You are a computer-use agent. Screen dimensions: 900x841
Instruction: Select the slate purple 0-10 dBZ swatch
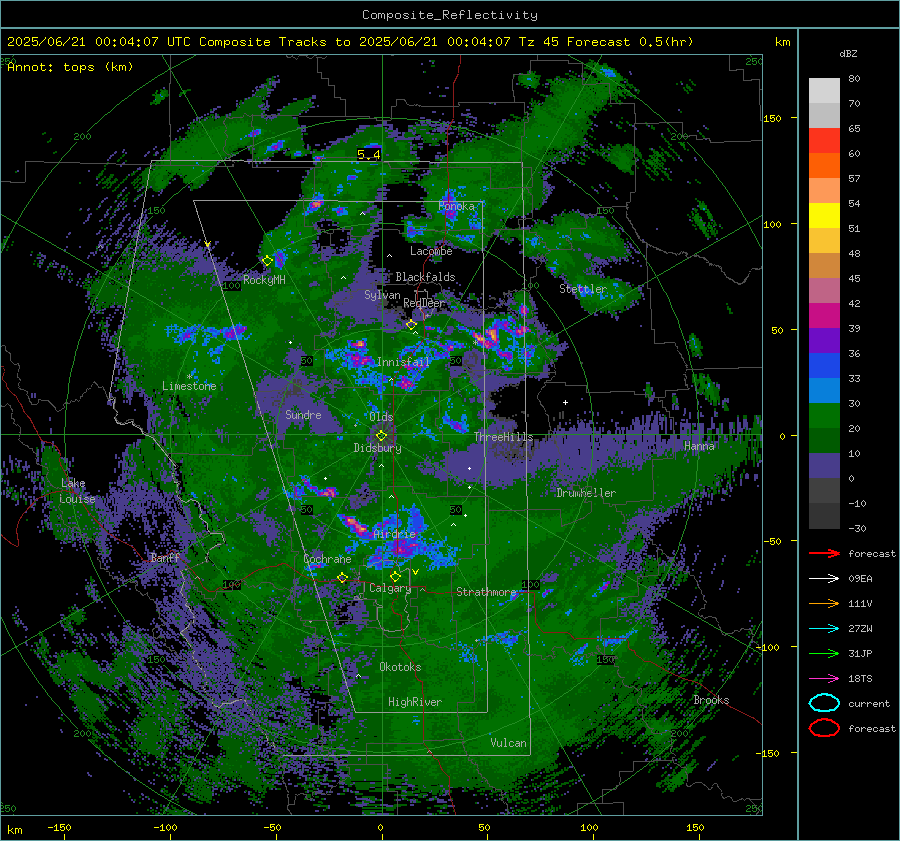pyautogui.click(x=824, y=466)
